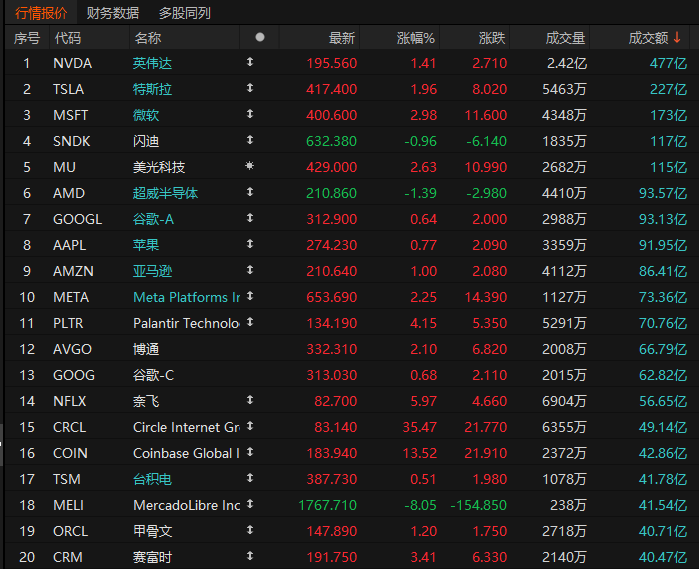This screenshot has height=569, width=699.
Task: Open the 苹果 stock link
Action: [x=146, y=245]
